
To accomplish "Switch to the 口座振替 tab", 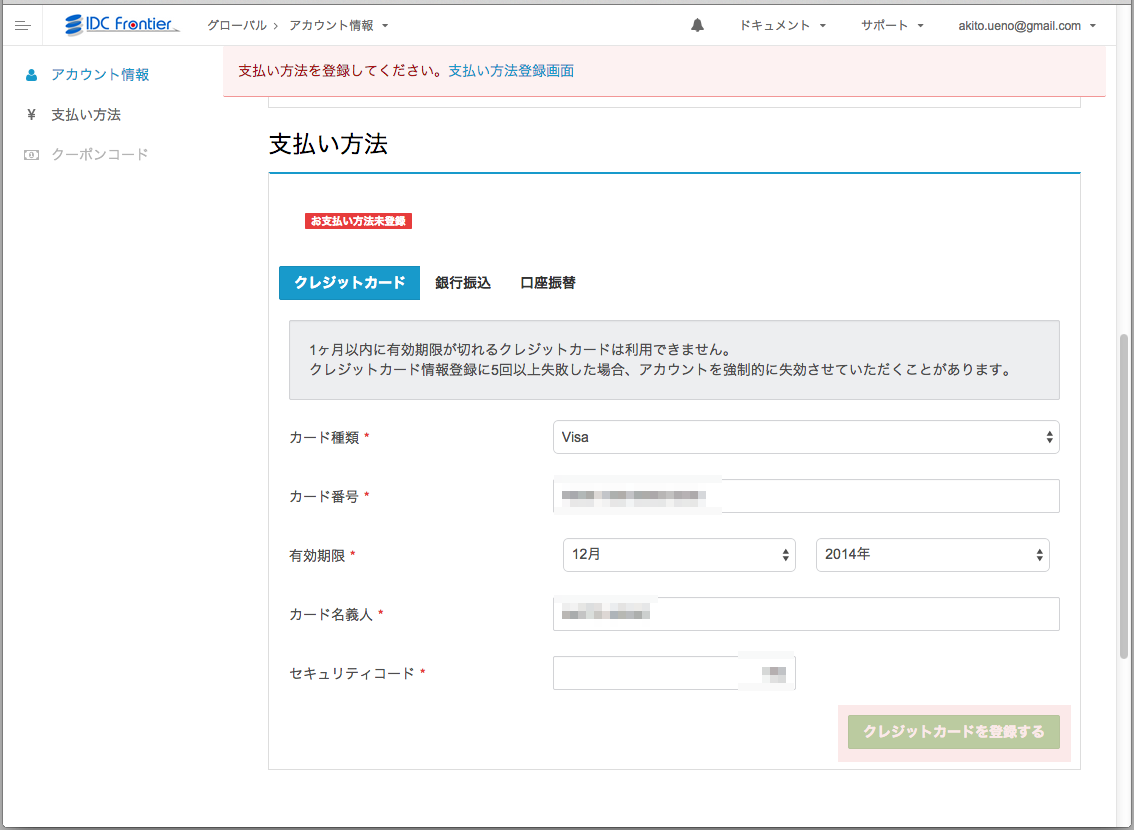I will pyautogui.click(x=546, y=283).
